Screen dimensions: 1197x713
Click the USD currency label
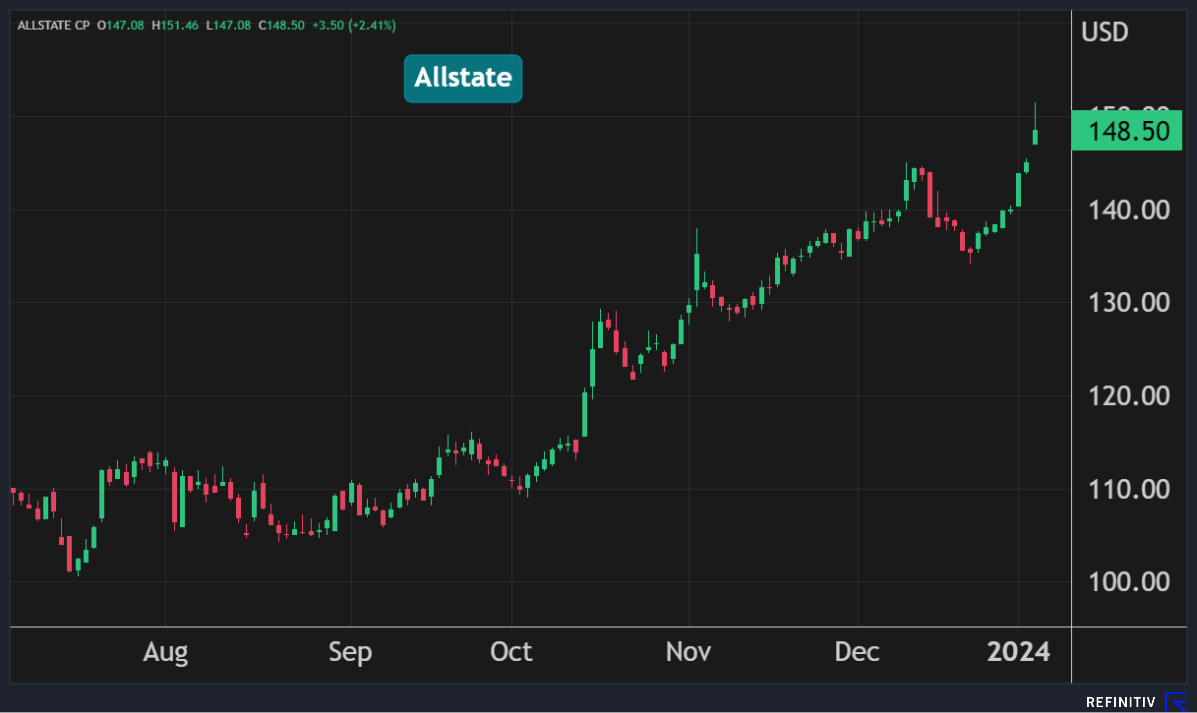(1105, 32)
